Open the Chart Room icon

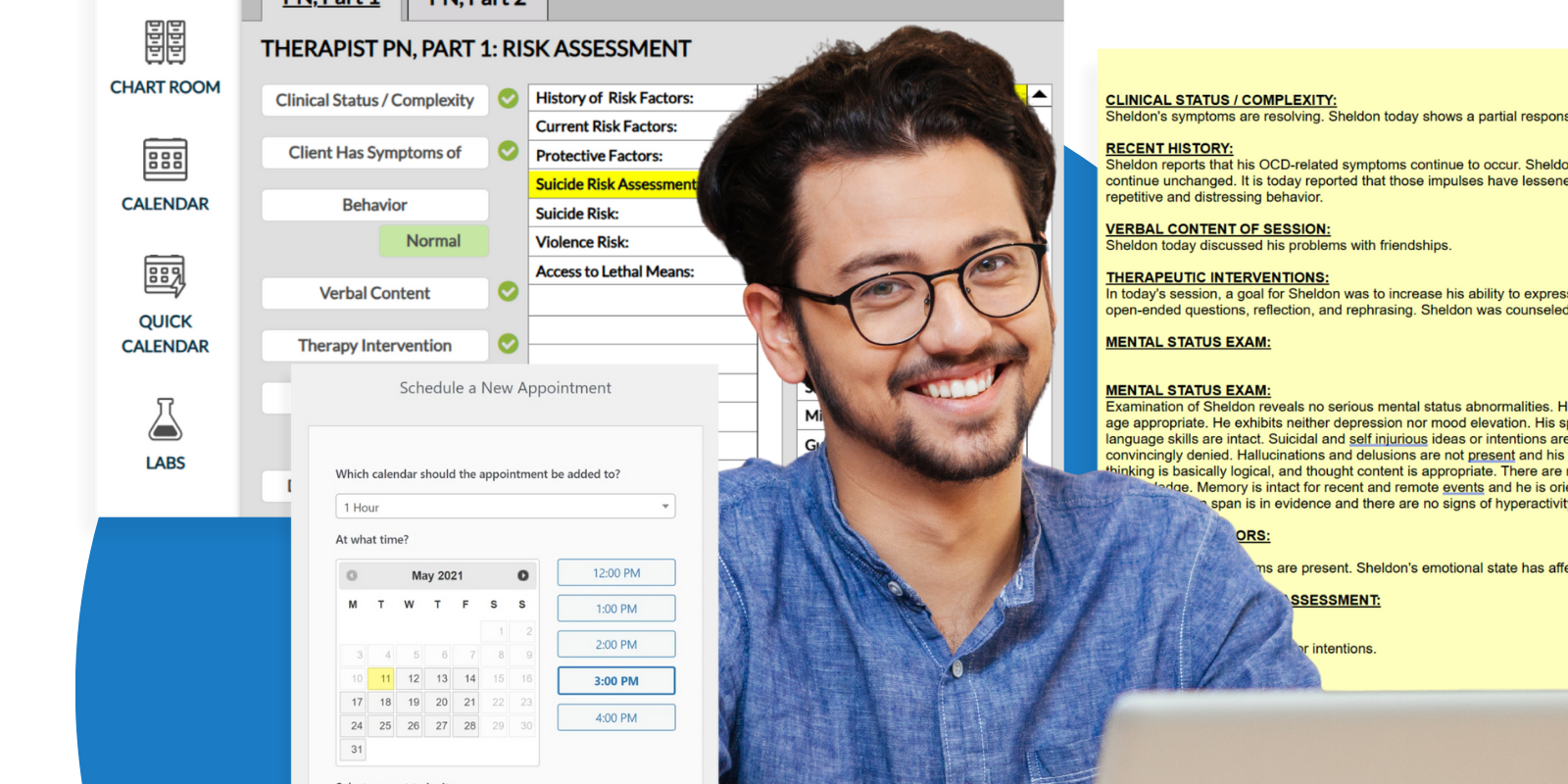[165, 42]
